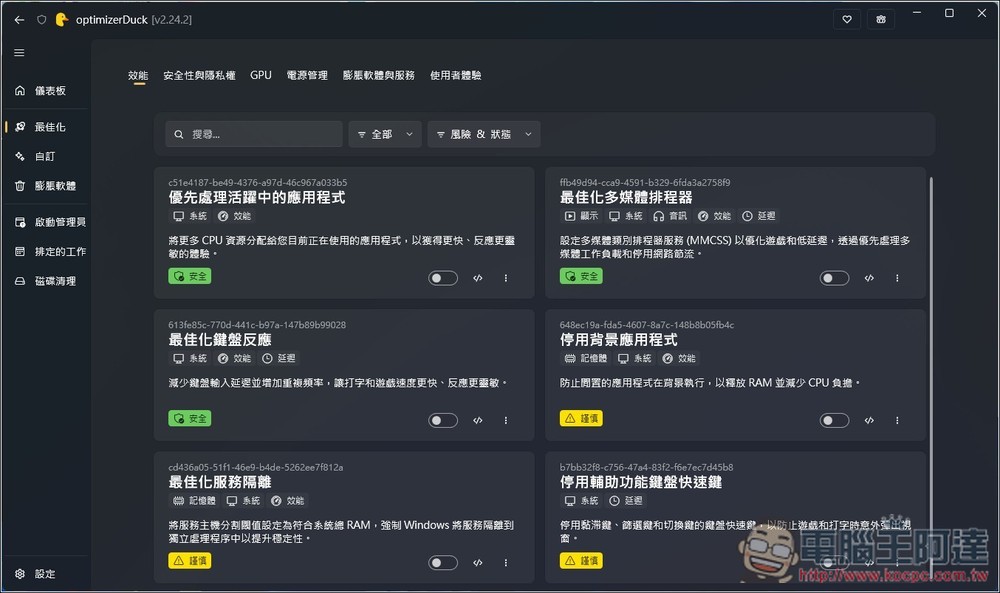The width and height of the screenshot is (1000, 593).
Task: Click 安全 badge on 最佳化鍵盤反應
Action: (189, 418)
